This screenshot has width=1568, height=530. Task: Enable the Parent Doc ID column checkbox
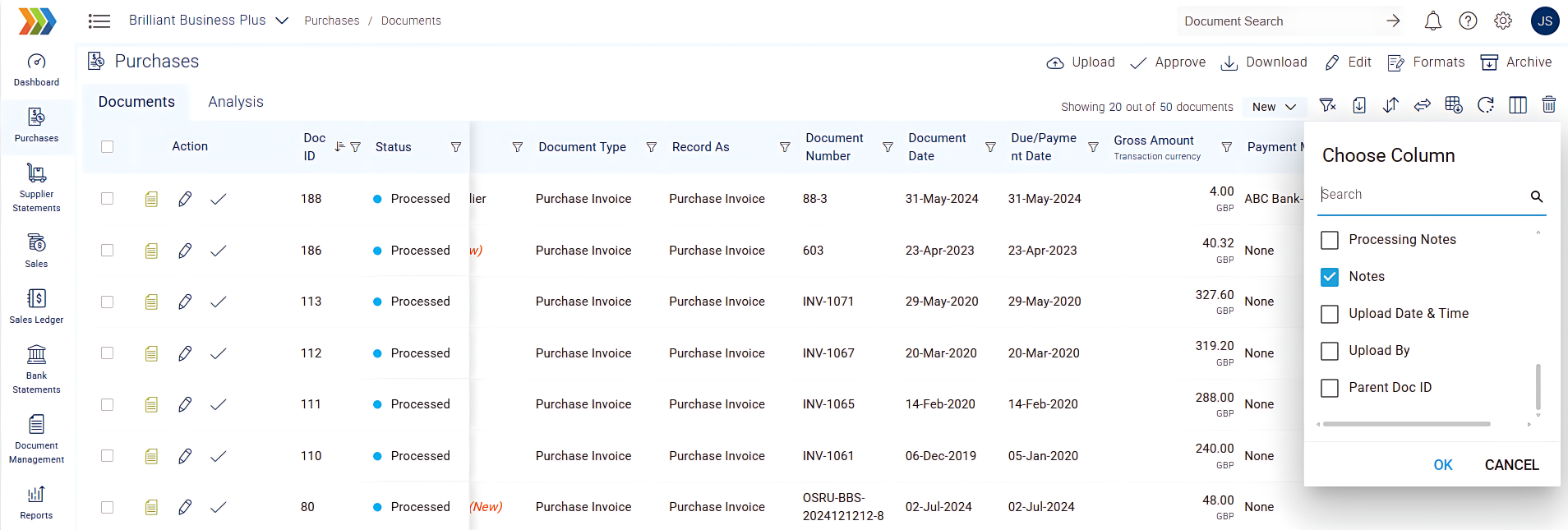coord(1329,388)
